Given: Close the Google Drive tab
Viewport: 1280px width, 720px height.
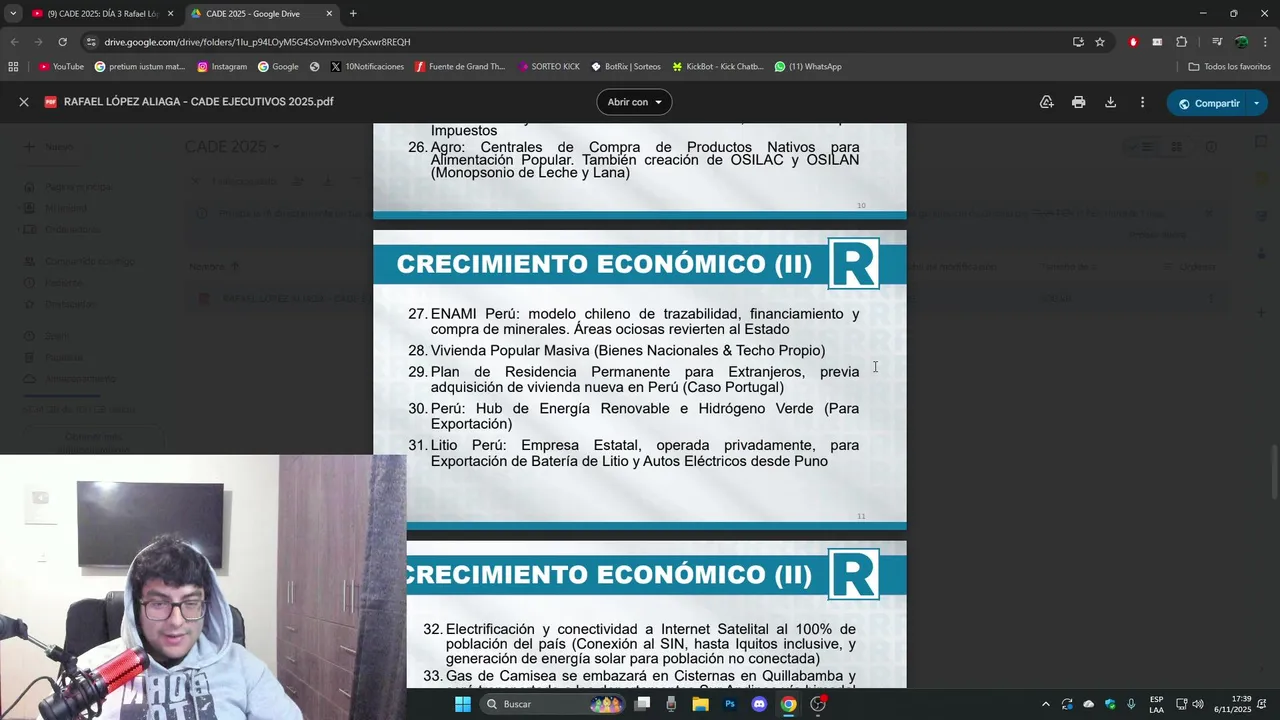Looking at the screenshot, I should coord(329,13).
